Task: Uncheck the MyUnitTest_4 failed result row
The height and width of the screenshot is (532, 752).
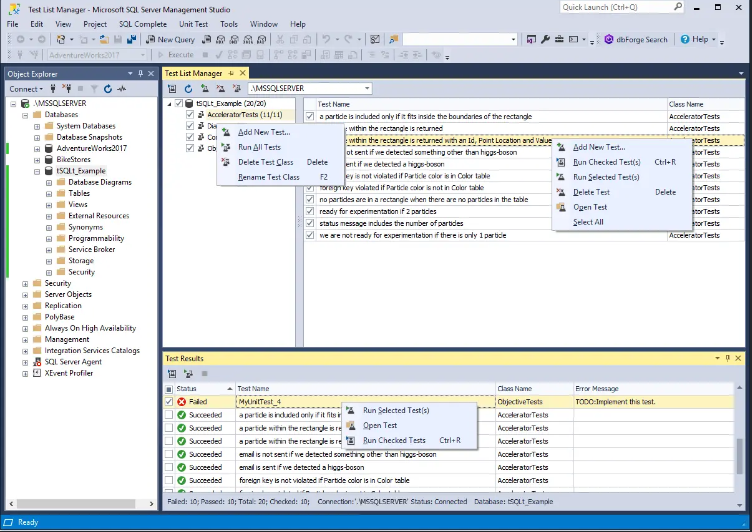Action: 169,402
